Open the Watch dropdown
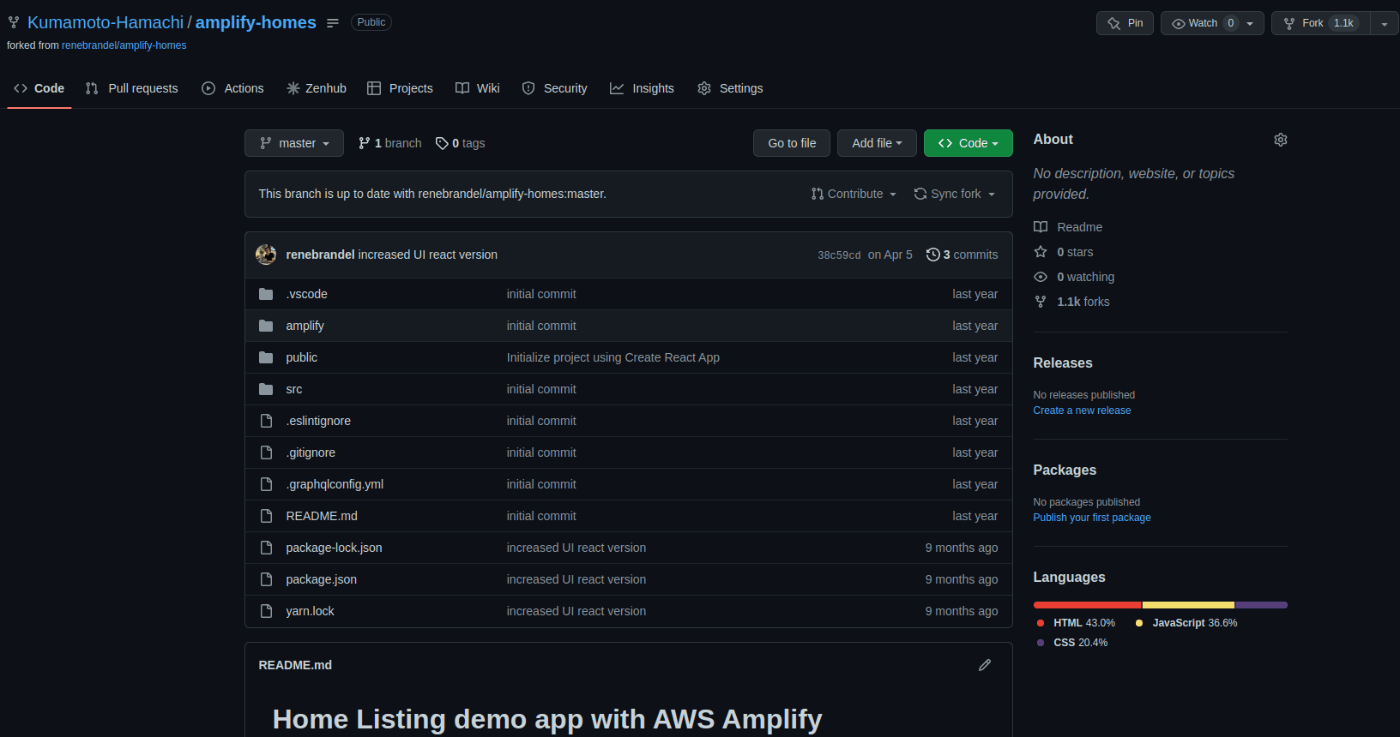The image size is (1400, 737). click(1212, 23)
